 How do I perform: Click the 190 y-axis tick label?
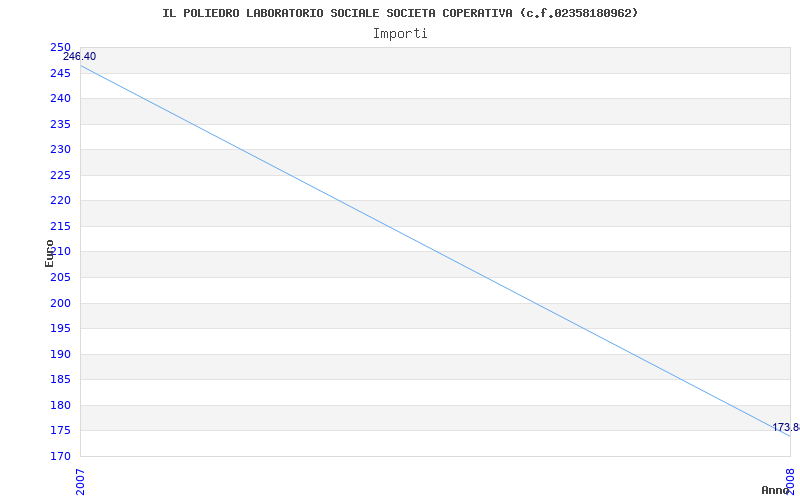pyautogui.click(x=60, y=355)
